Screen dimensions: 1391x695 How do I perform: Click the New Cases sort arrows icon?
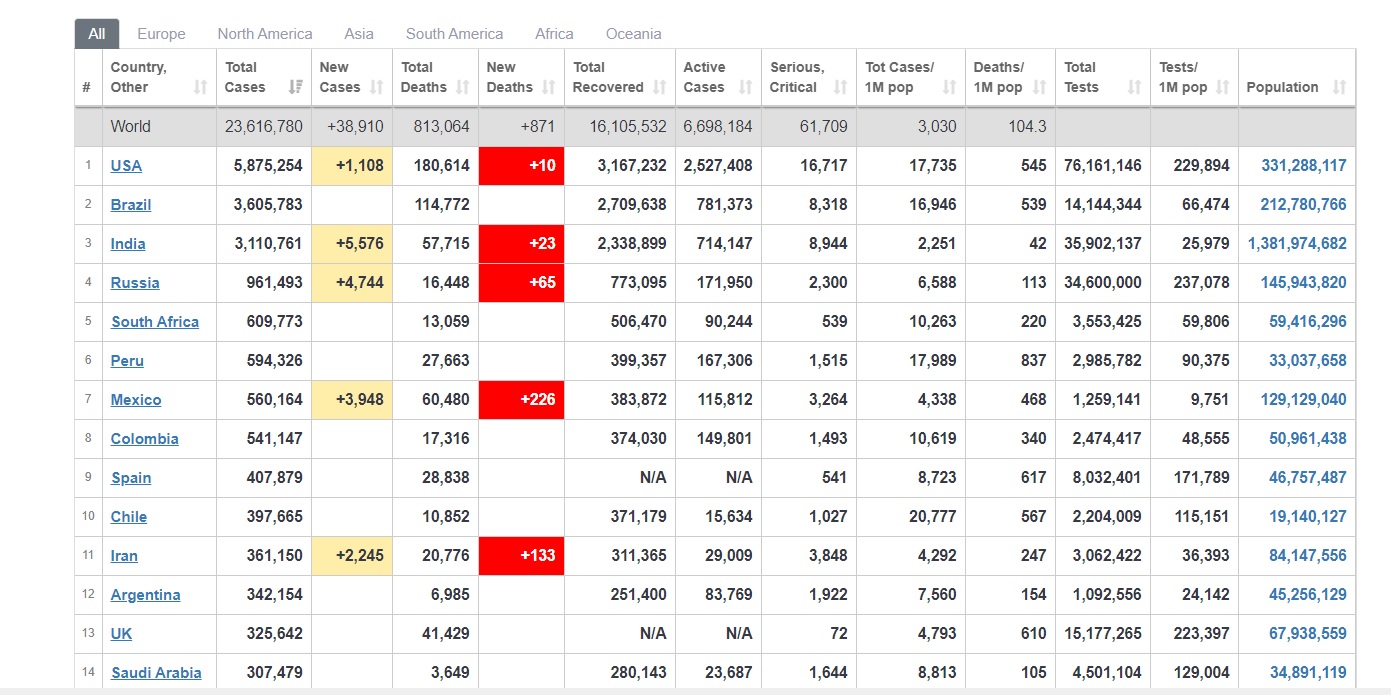(x=376, y=88)
